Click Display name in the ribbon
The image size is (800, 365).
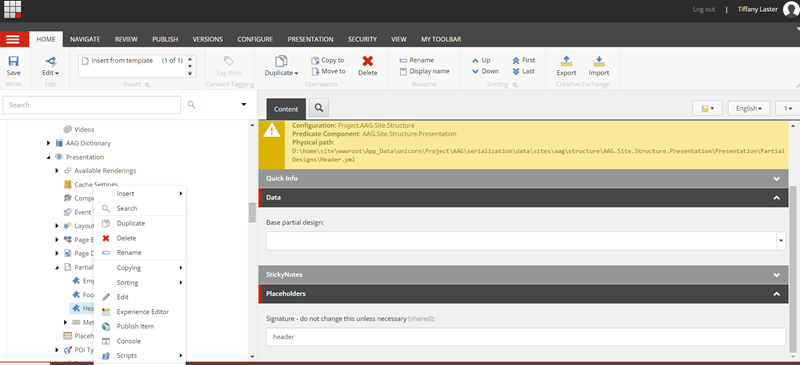[x=424, y=71]
